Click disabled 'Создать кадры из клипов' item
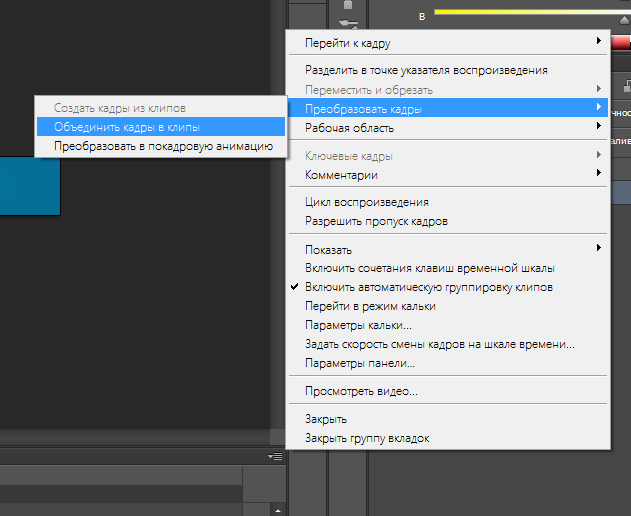This screenshot has width=631, height=516. [x=161, y=108]
